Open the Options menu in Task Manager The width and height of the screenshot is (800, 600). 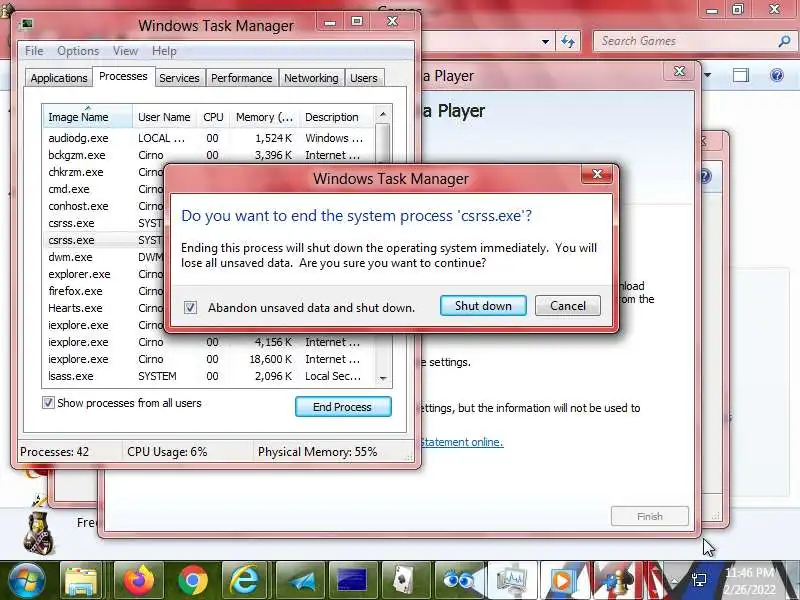coord(78,51)
